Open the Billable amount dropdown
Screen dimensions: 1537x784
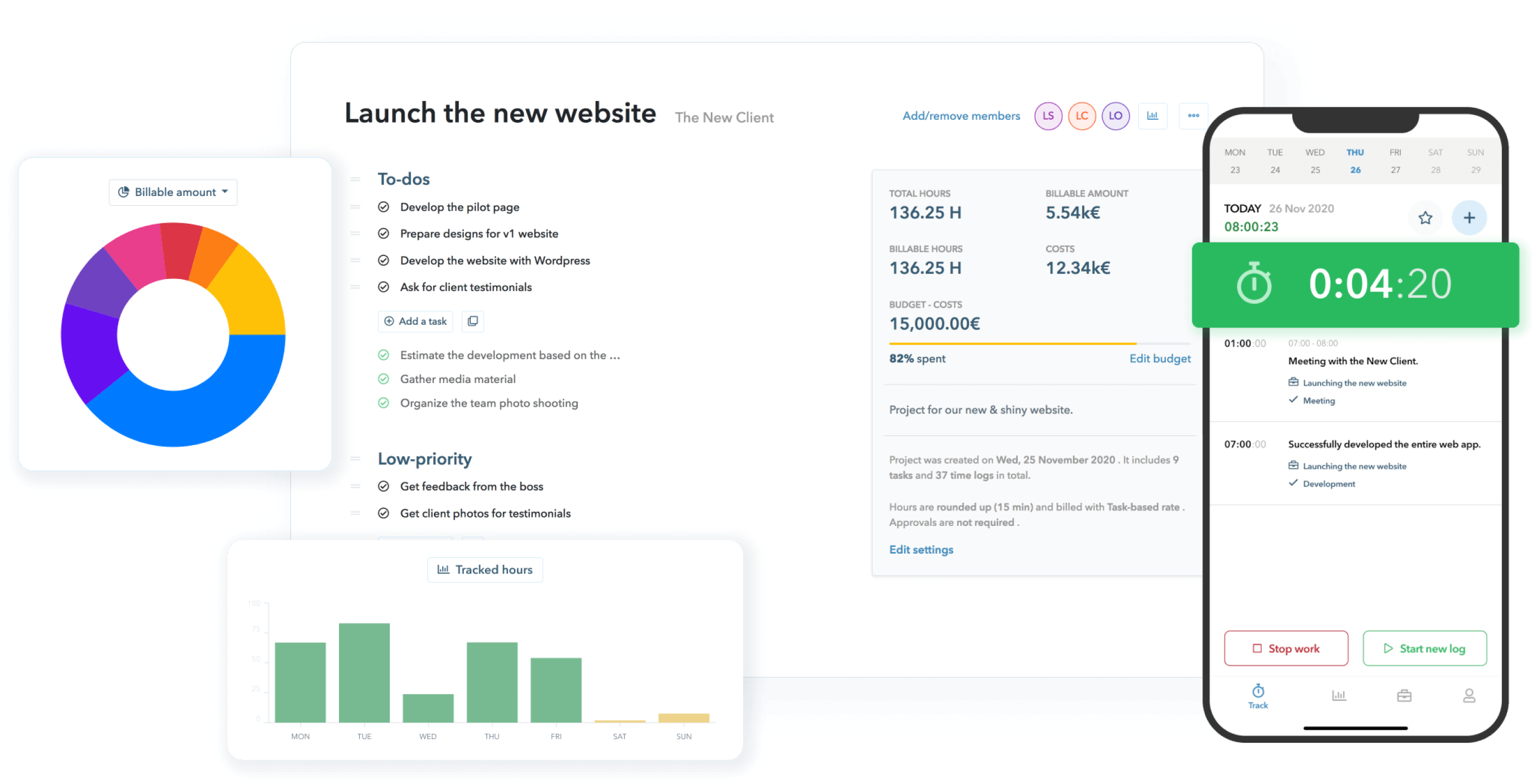(173, 192)
